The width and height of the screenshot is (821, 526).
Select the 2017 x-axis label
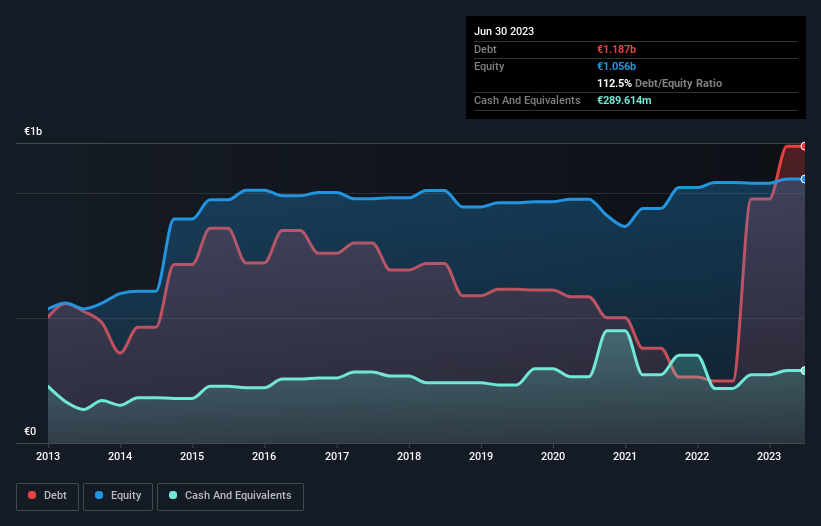(x=337, y=456)
